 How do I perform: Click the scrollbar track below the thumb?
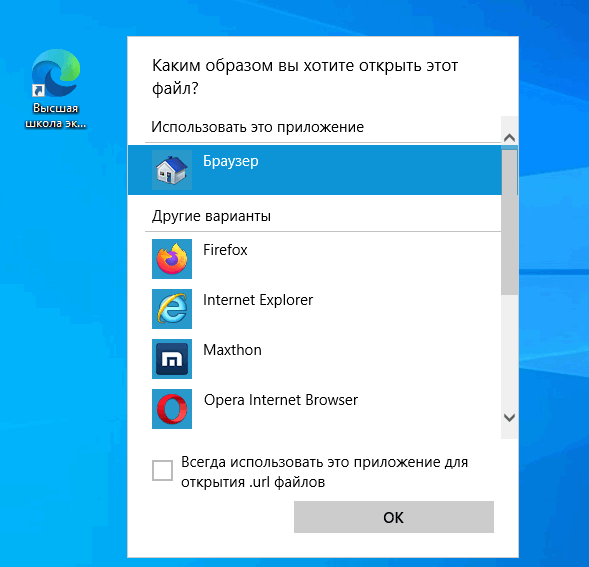[509, 351]
